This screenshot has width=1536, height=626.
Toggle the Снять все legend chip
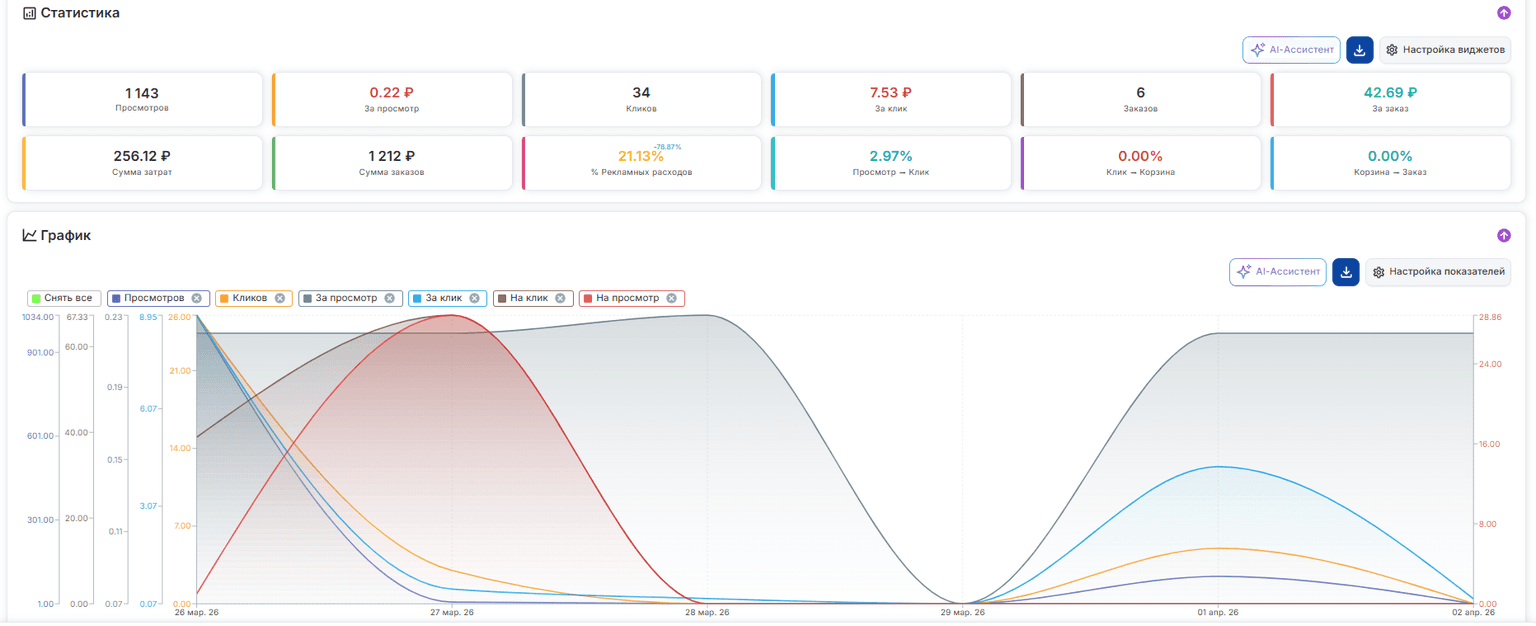(x=64, y=298)
